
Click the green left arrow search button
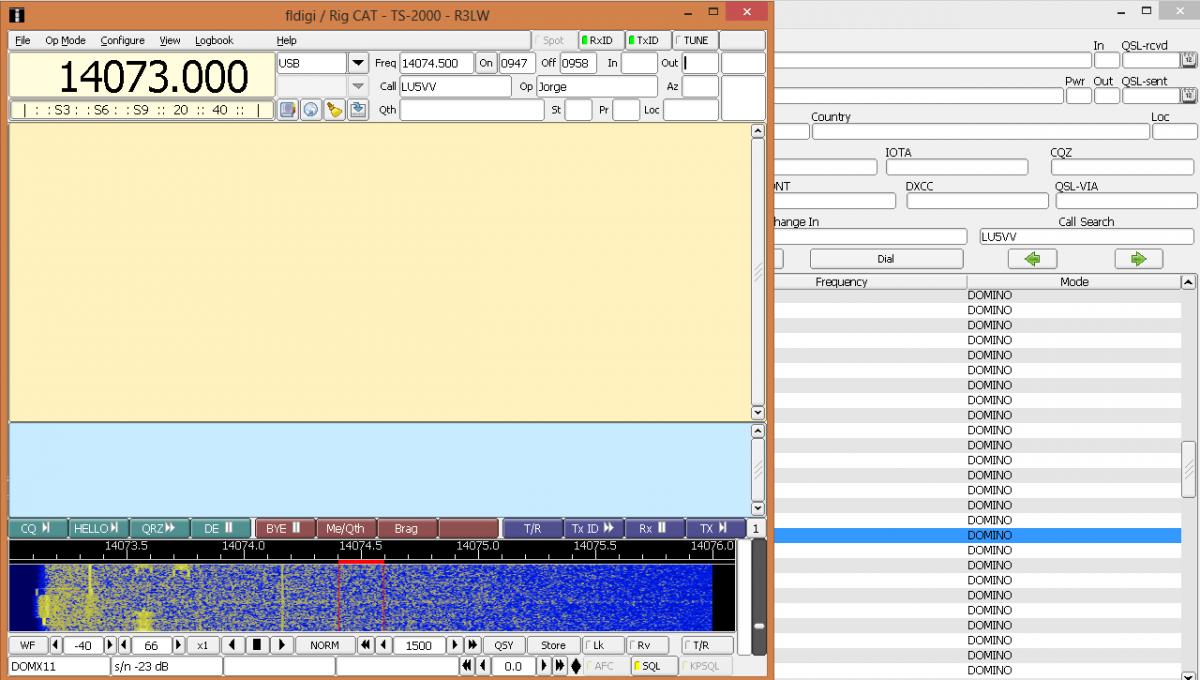pyautogui.click(x=1032, y=259)
